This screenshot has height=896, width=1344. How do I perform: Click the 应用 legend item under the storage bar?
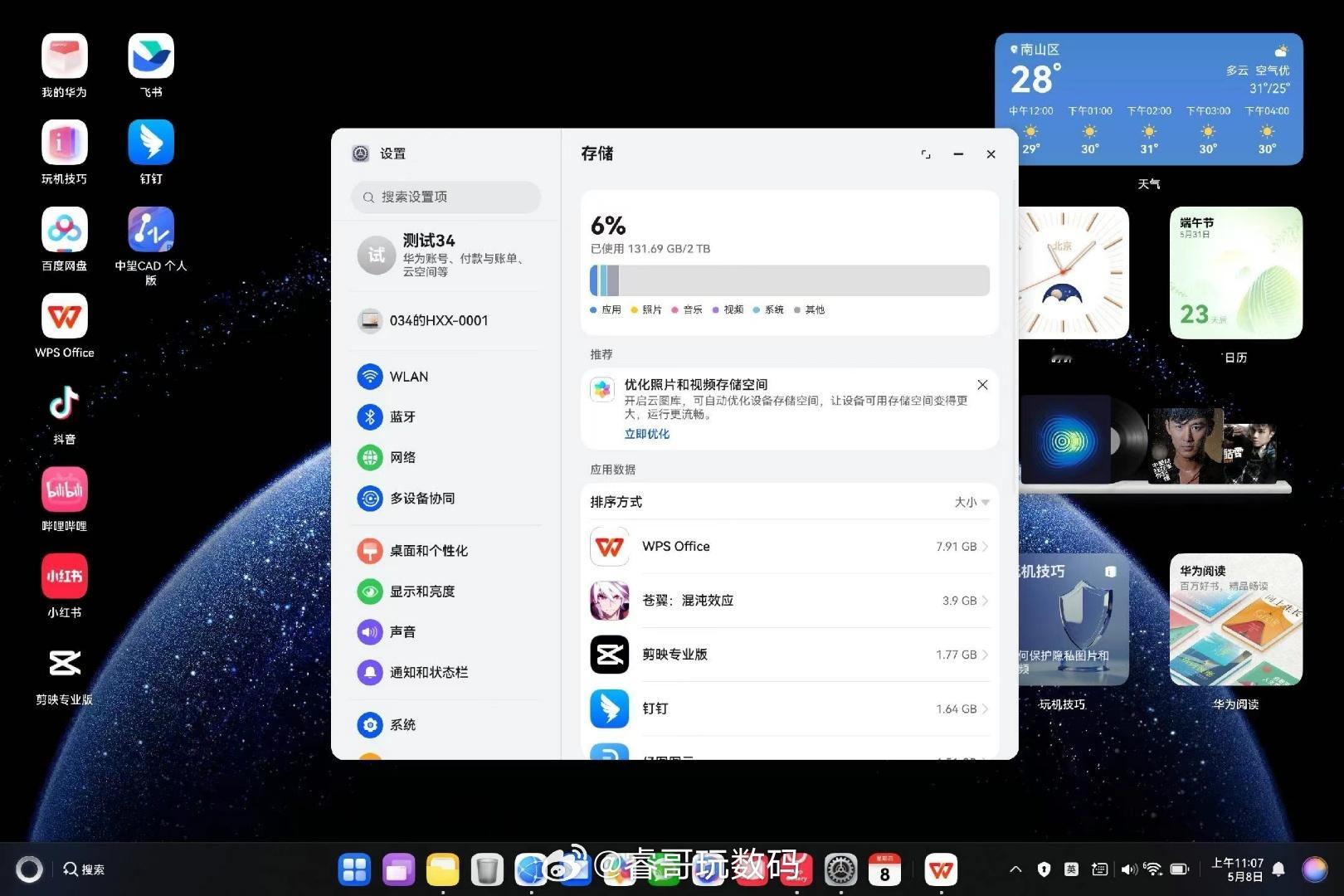click(606, 309)
